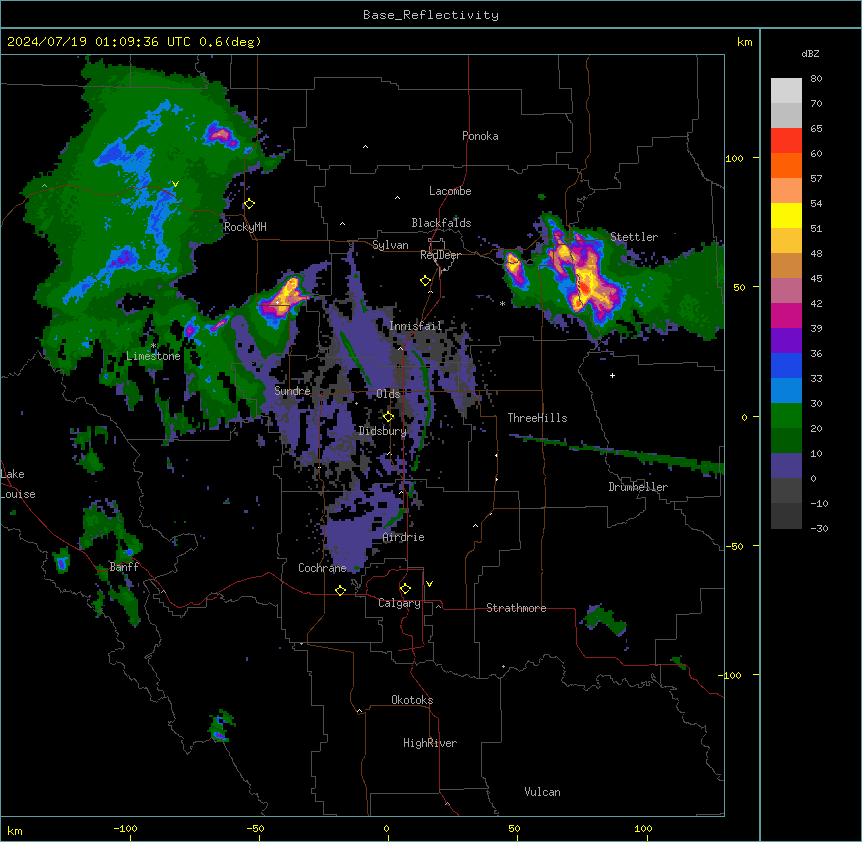Click the Lacombe city label
Screen dimensions: 862x842
(450, 191)
